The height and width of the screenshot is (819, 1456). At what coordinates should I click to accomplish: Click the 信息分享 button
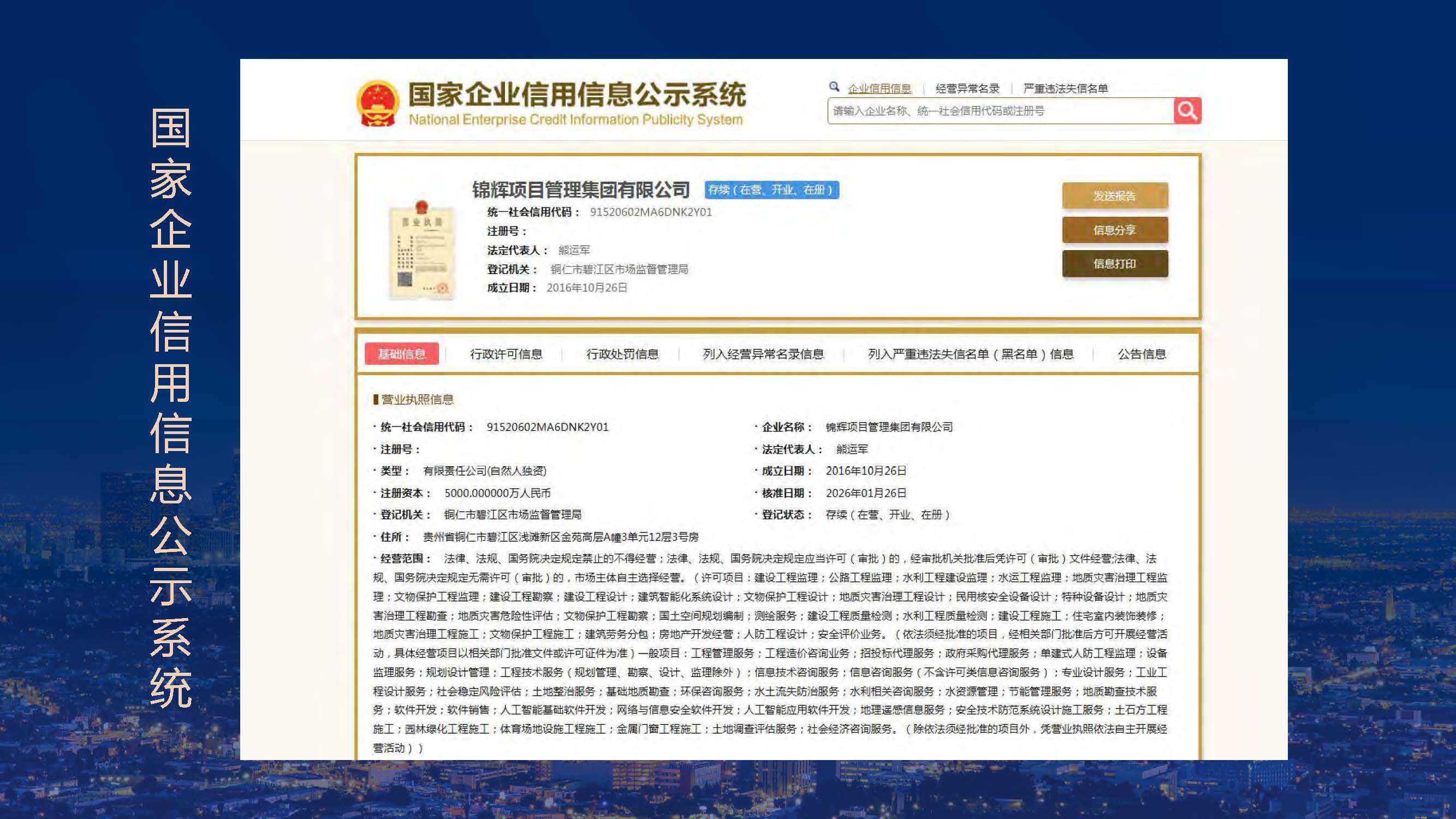(x=1115, y=230)
